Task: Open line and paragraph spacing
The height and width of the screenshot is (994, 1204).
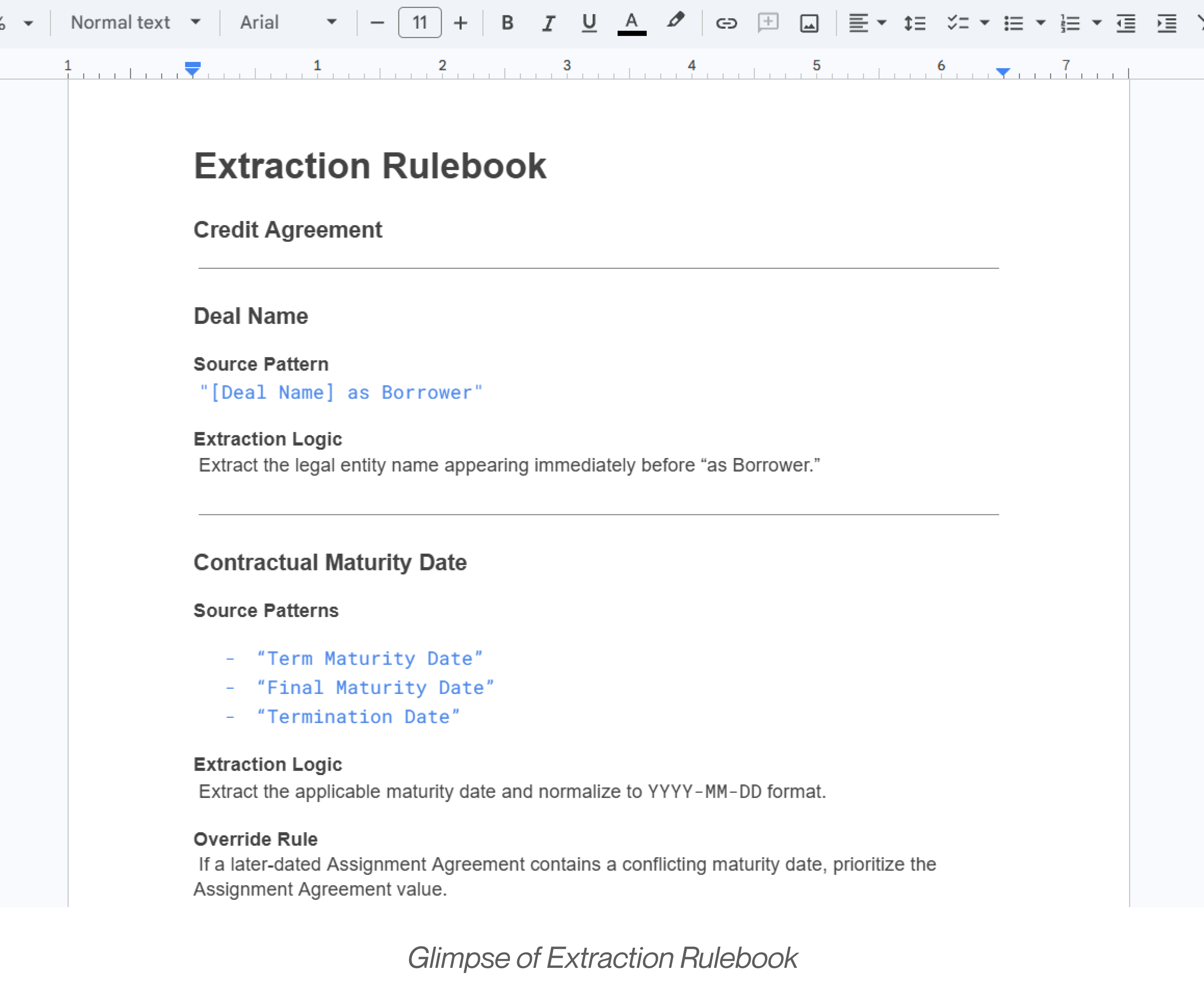Action: 914,24
